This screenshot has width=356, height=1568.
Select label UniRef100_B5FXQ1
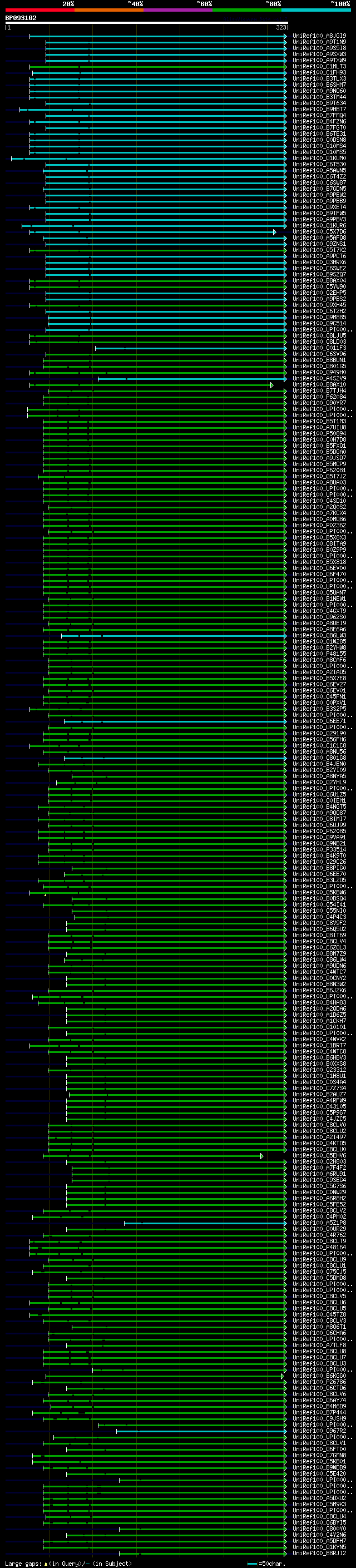319,446
